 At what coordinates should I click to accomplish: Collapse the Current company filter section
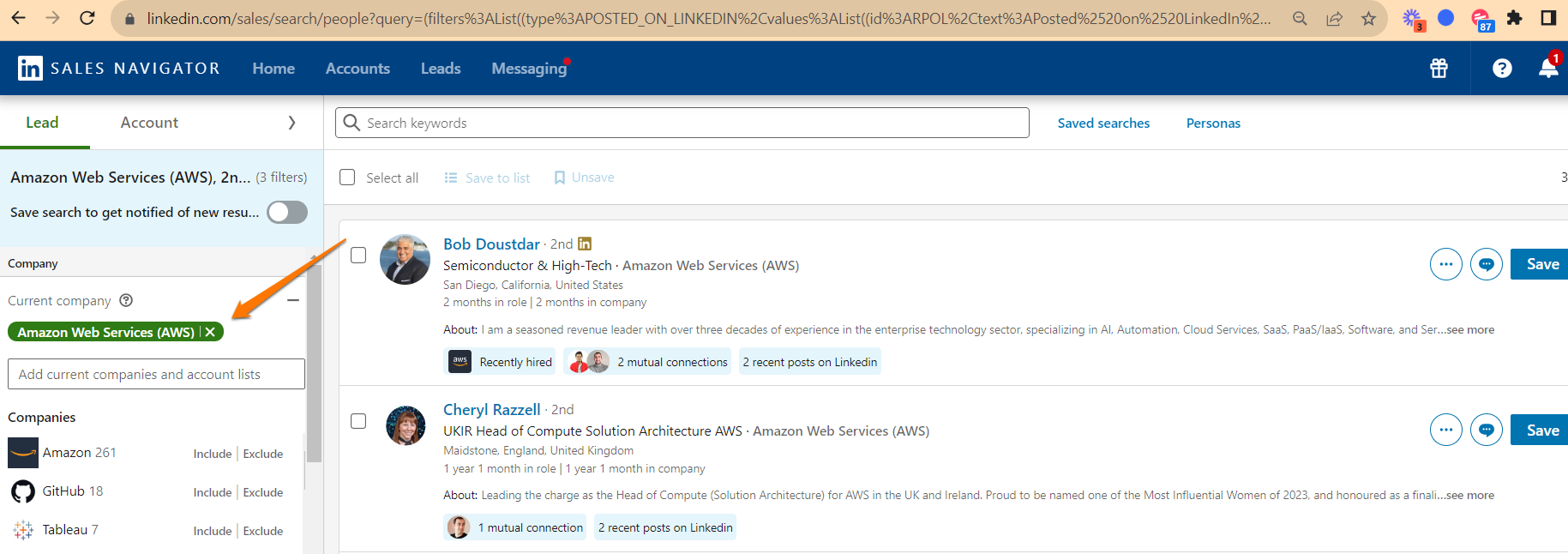pyautogui.click(x=293, y=300)
